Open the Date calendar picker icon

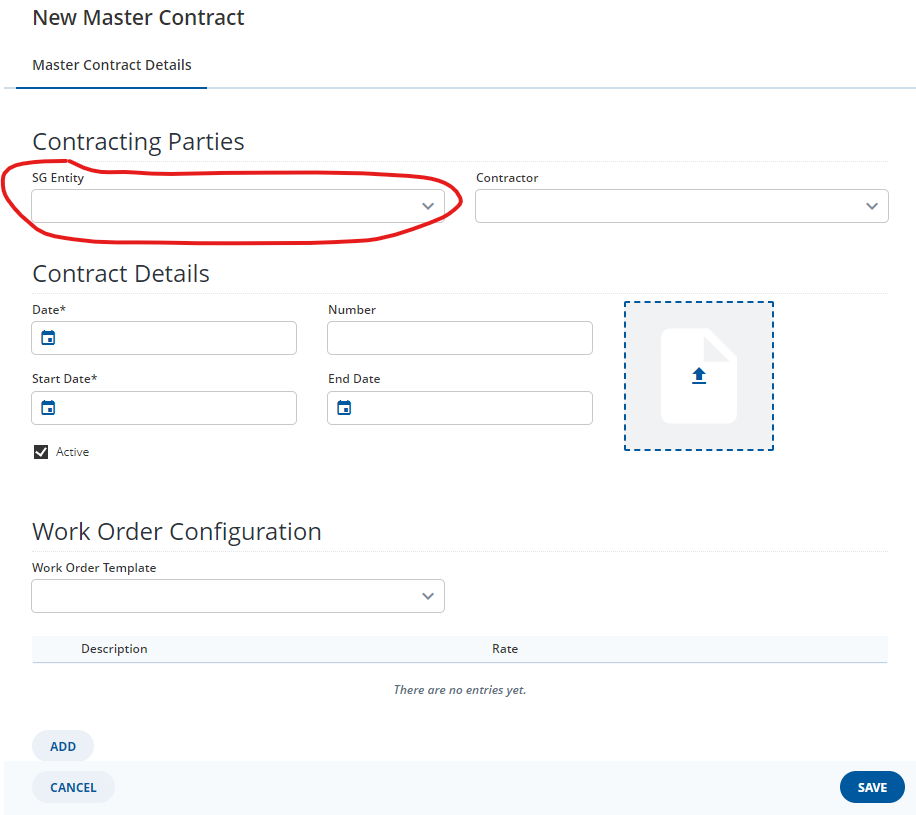[48, 338]
